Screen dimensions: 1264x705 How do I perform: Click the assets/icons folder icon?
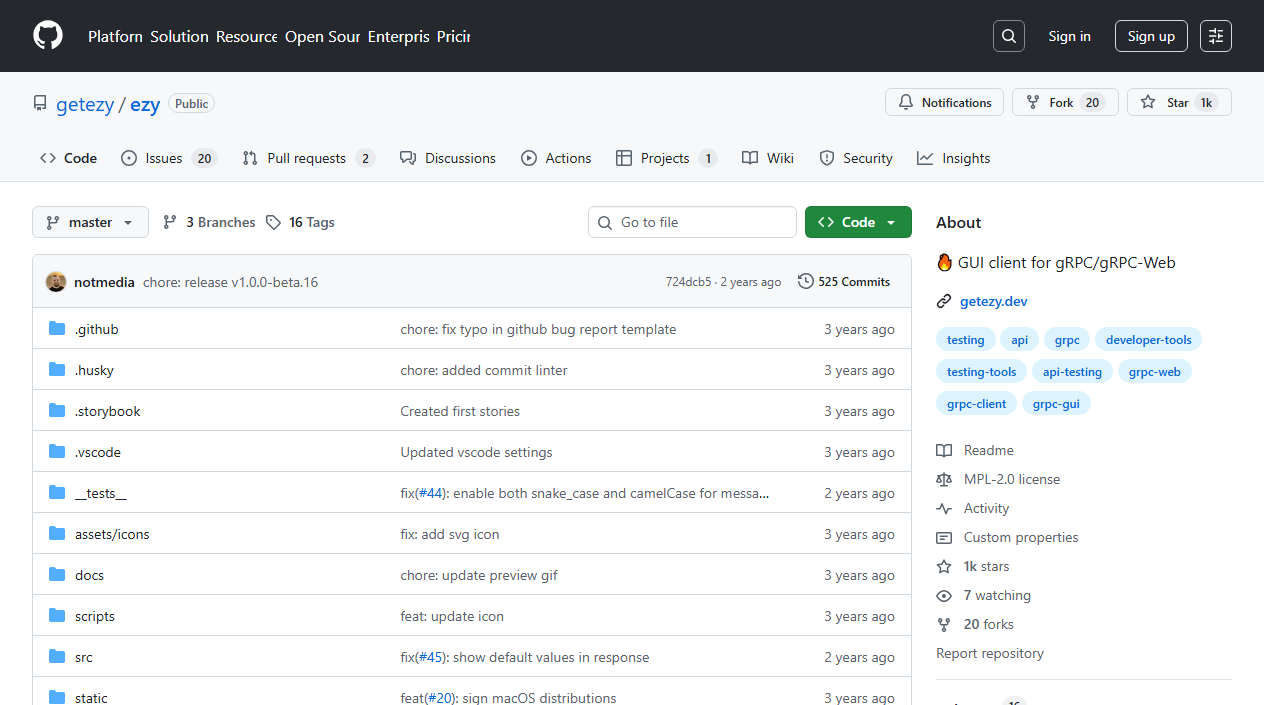pos(57,534)
